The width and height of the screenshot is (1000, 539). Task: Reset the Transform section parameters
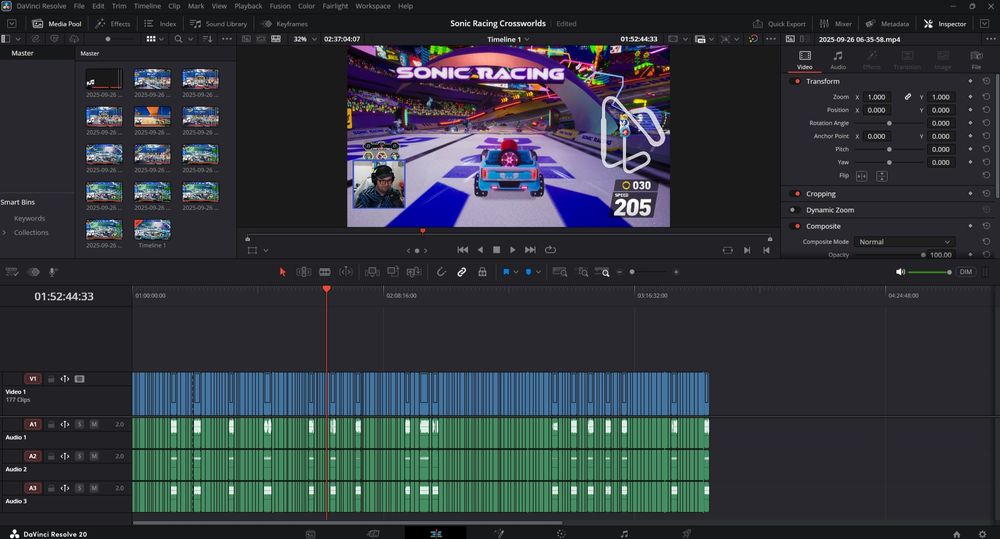point(986,81)
